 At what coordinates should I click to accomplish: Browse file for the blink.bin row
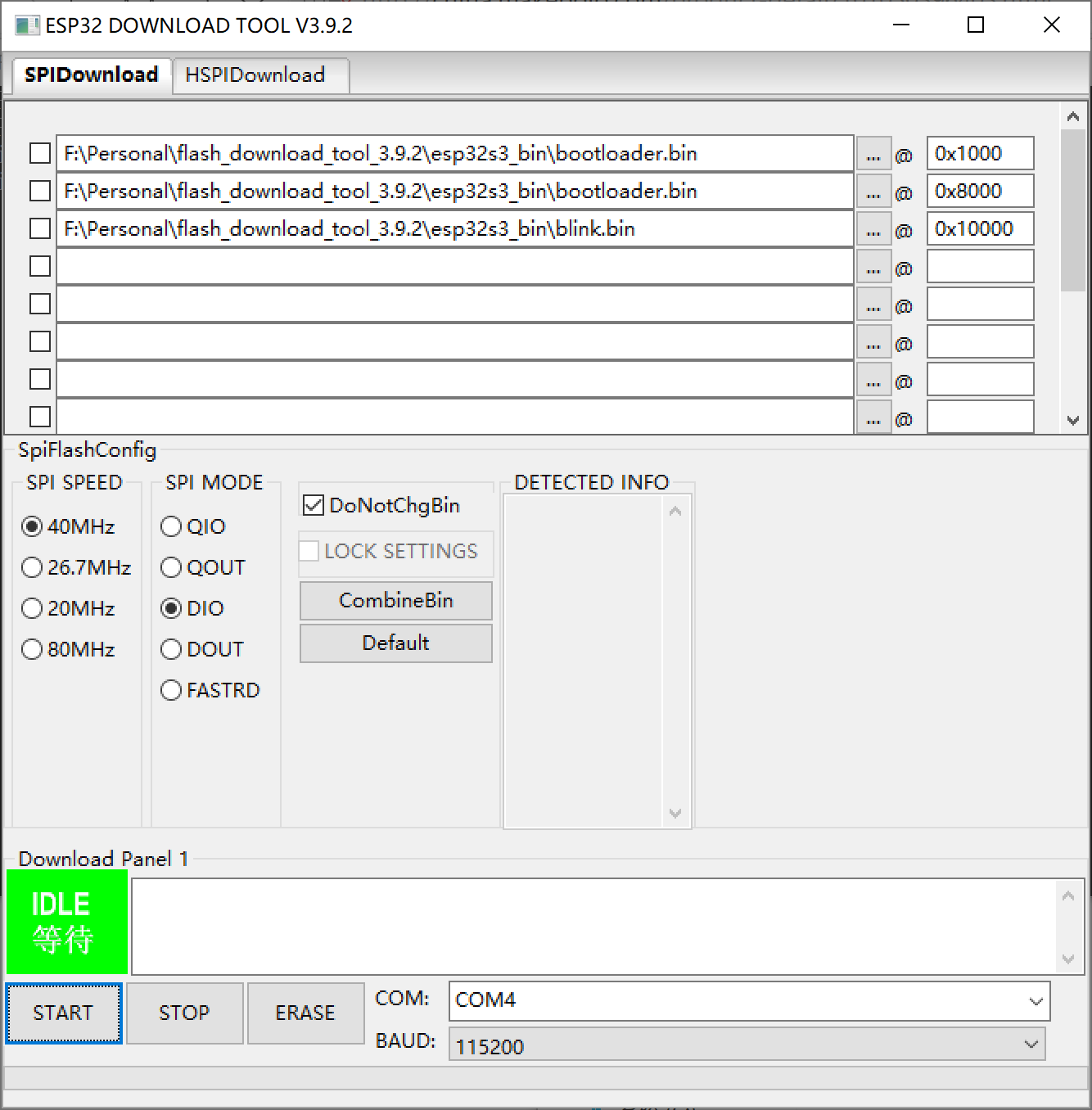click(x=873, y=229)
